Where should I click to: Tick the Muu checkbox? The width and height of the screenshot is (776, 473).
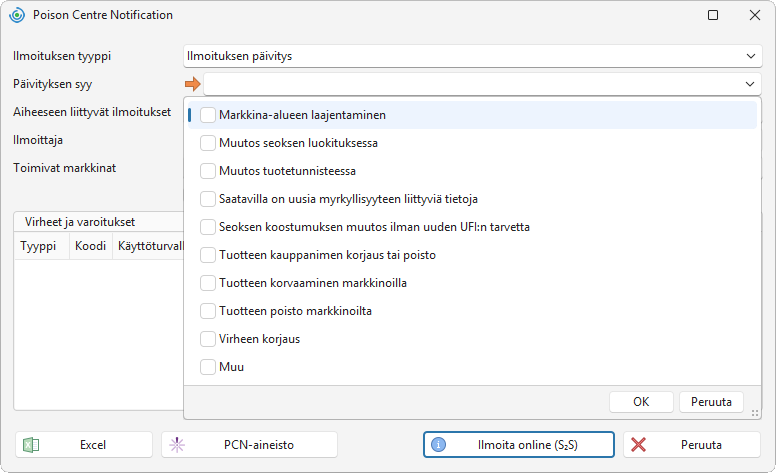click(208, 367)
